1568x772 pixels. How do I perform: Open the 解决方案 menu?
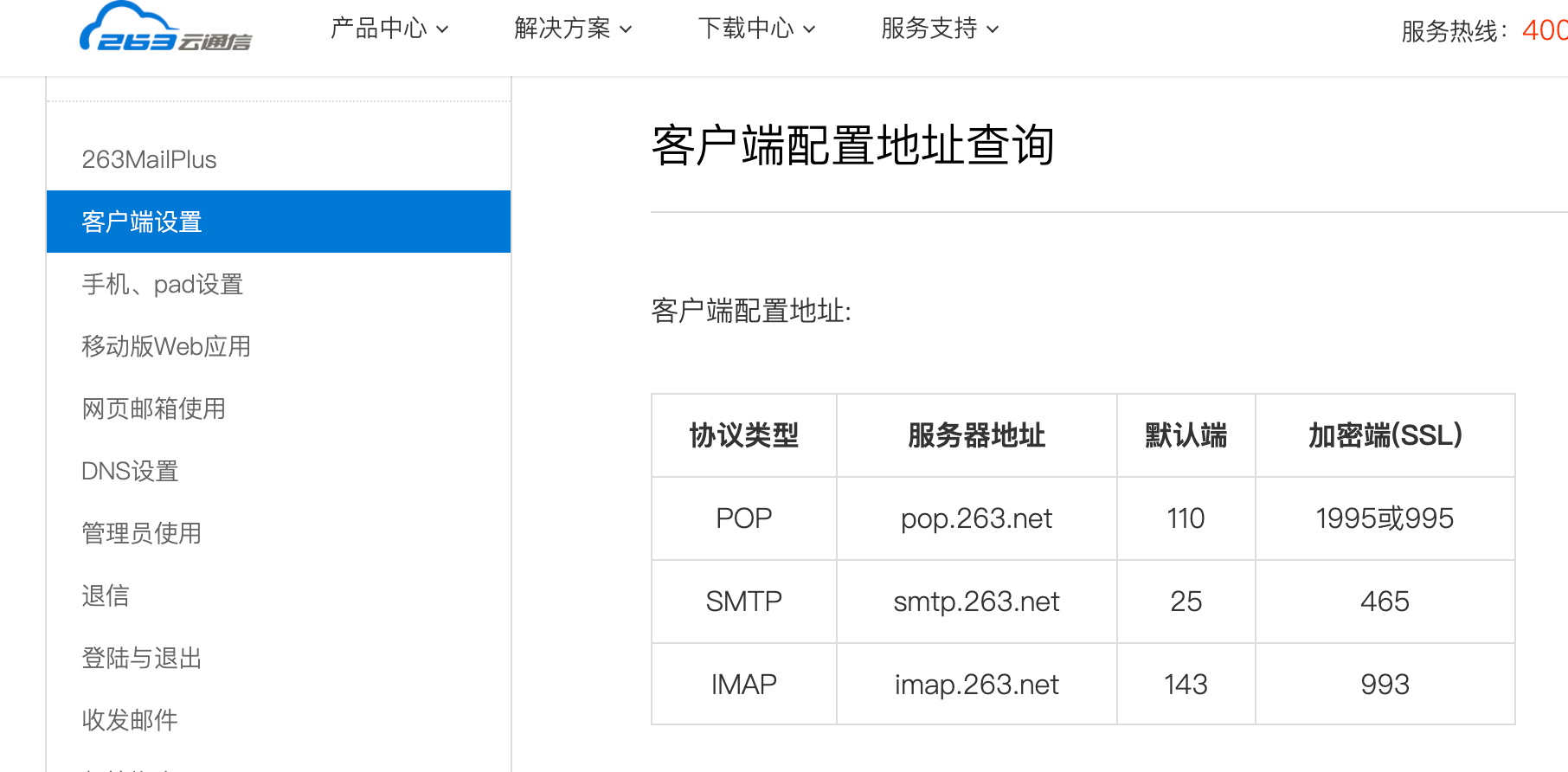point(562,29)
